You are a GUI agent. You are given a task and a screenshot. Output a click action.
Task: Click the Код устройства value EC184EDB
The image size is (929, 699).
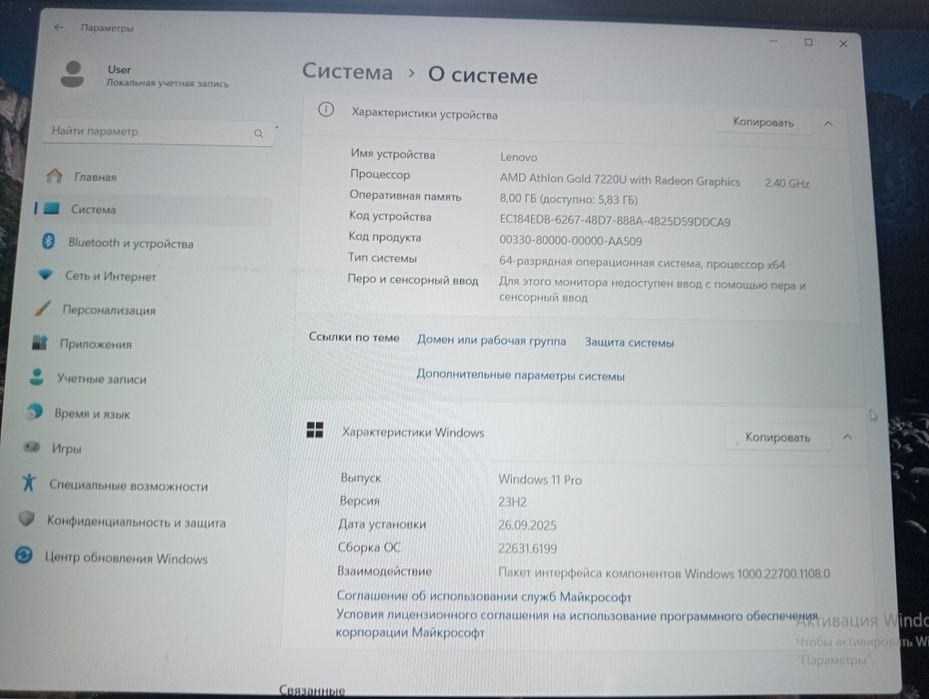tap(615, 221)
